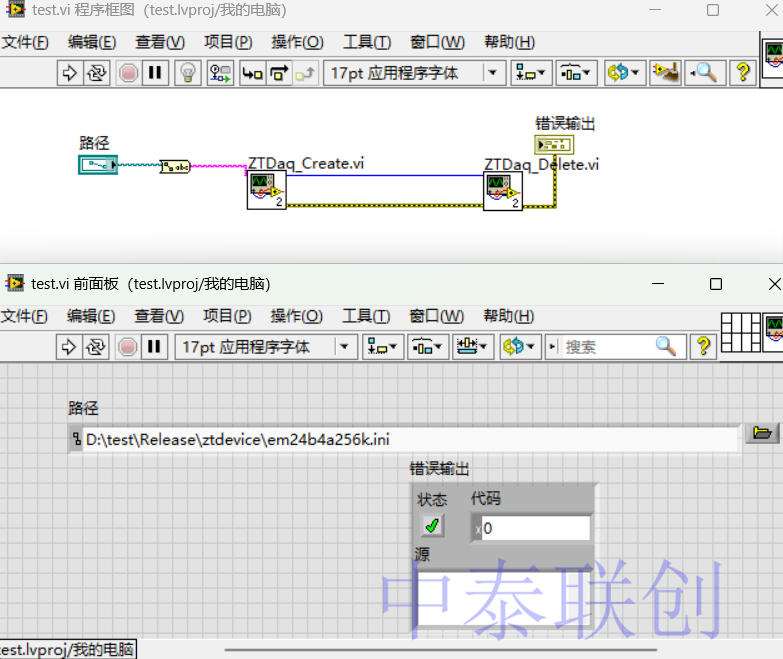The height and width of the screenshot is (659, 783).
Task: Click the ZTDaq_Create.vi label
Action: 306,163
